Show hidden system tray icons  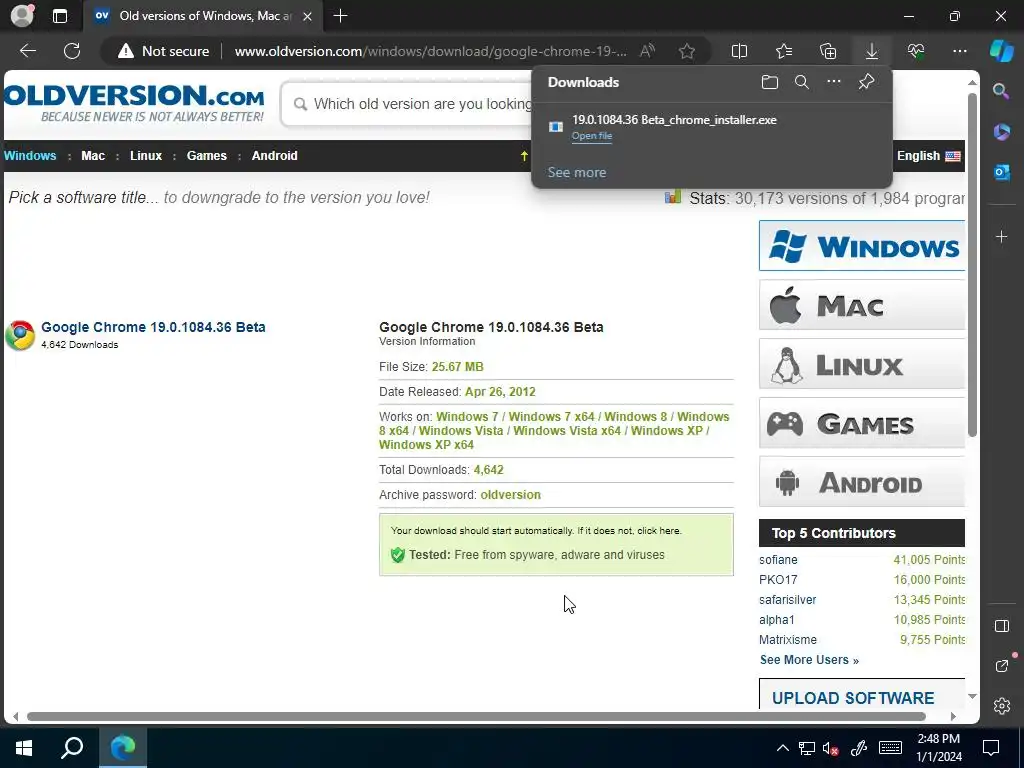[x=782, y=748]
